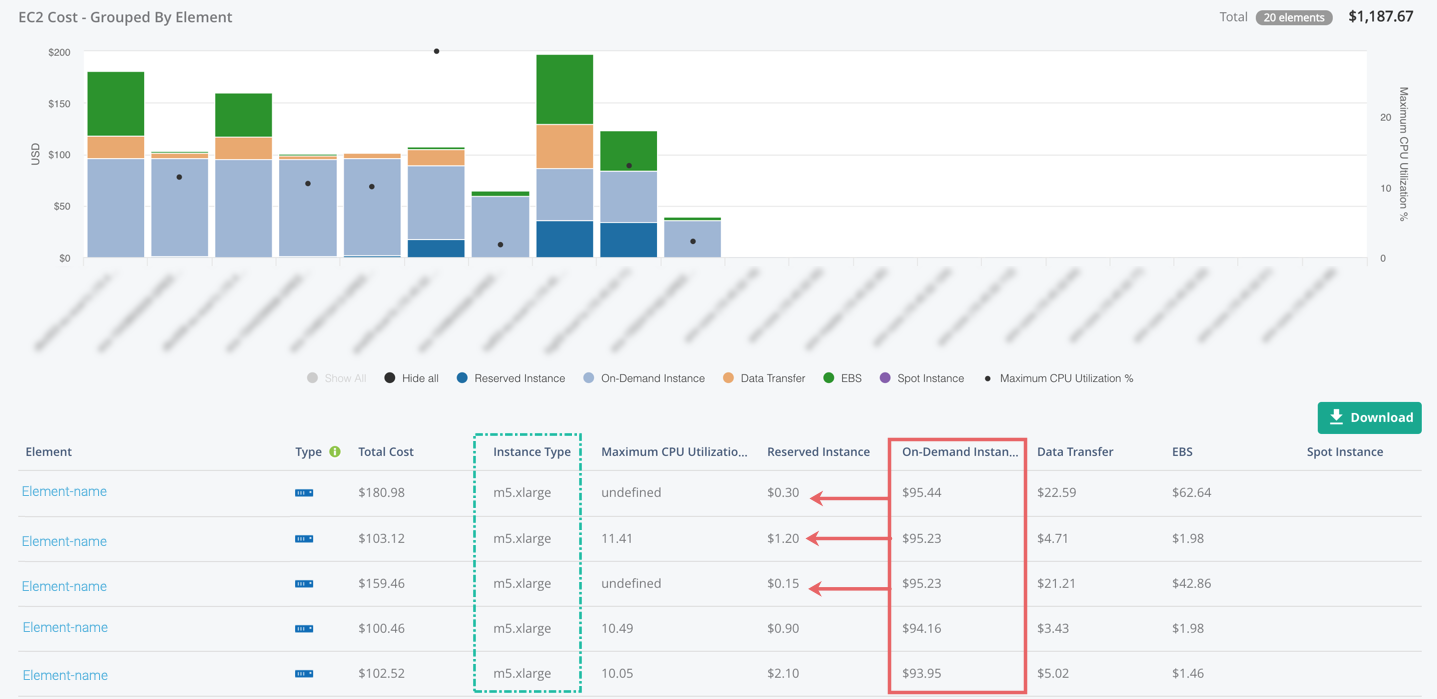Click the $159.46 total cost cell
Viewport: 1437px width, 699px height.
381,583
